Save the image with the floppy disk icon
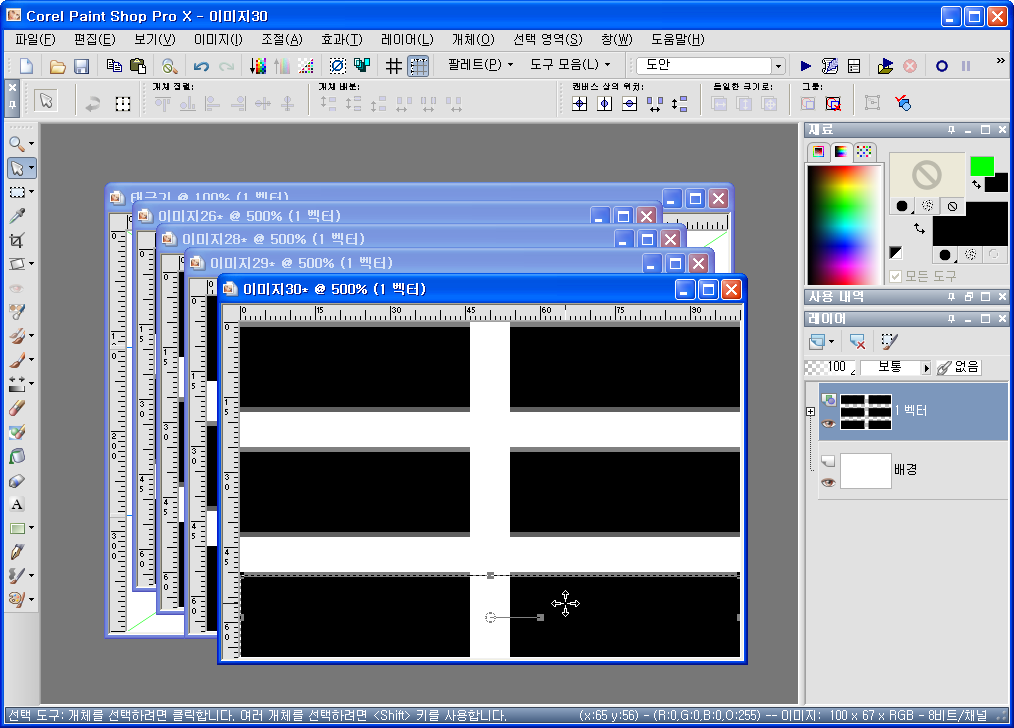 coord(81,66)
